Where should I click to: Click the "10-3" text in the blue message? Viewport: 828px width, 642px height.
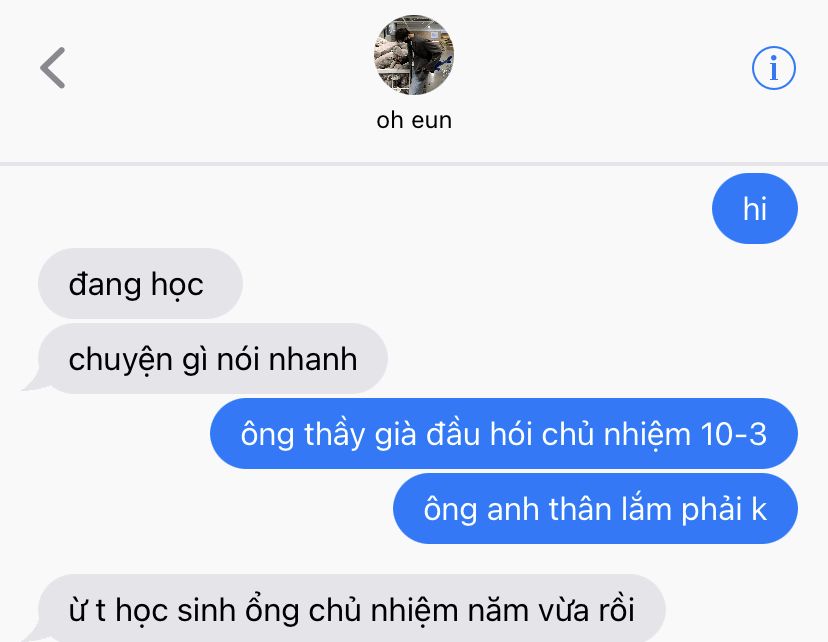pos(733,435)
